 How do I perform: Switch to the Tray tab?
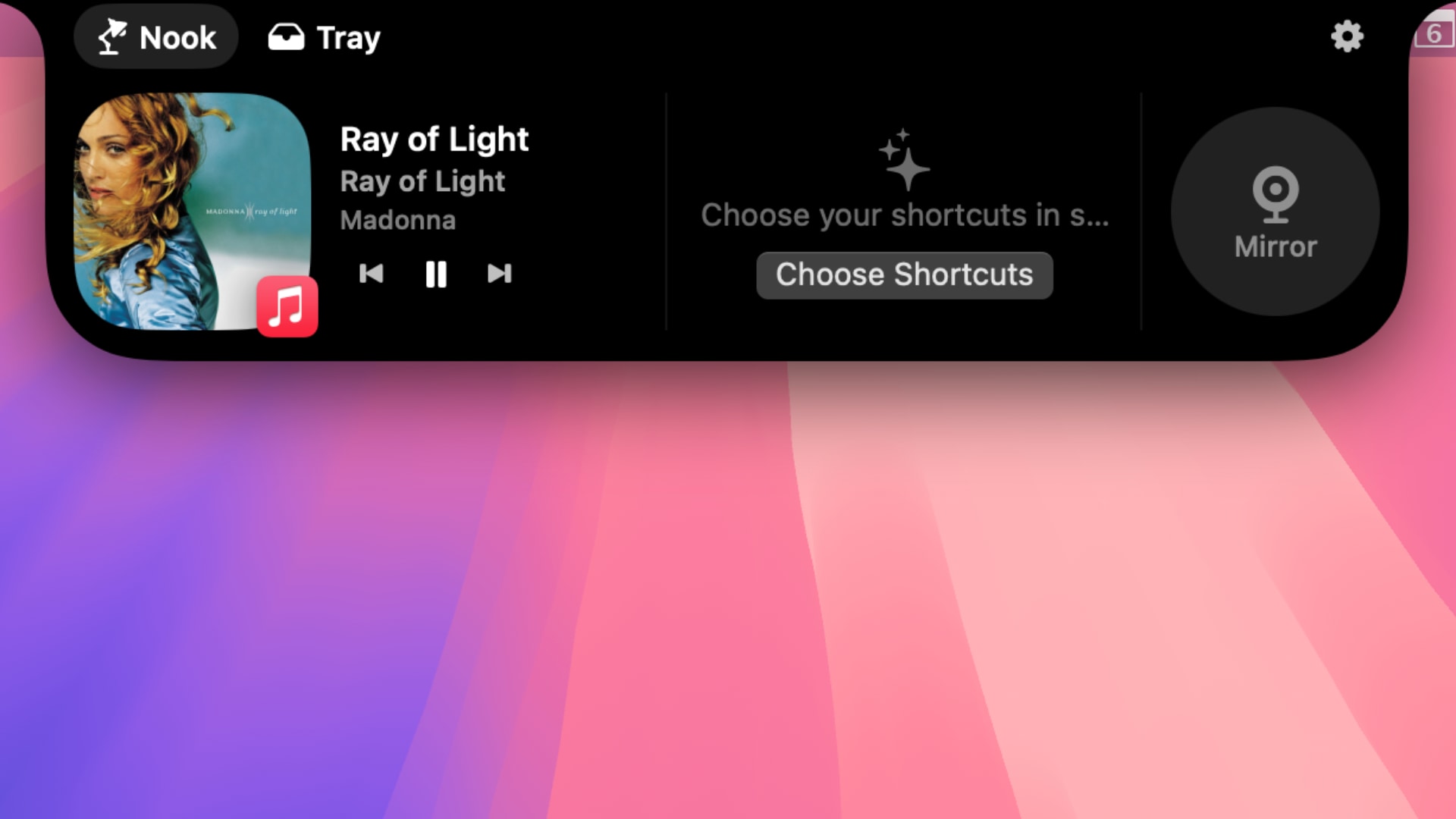point(324,37)
